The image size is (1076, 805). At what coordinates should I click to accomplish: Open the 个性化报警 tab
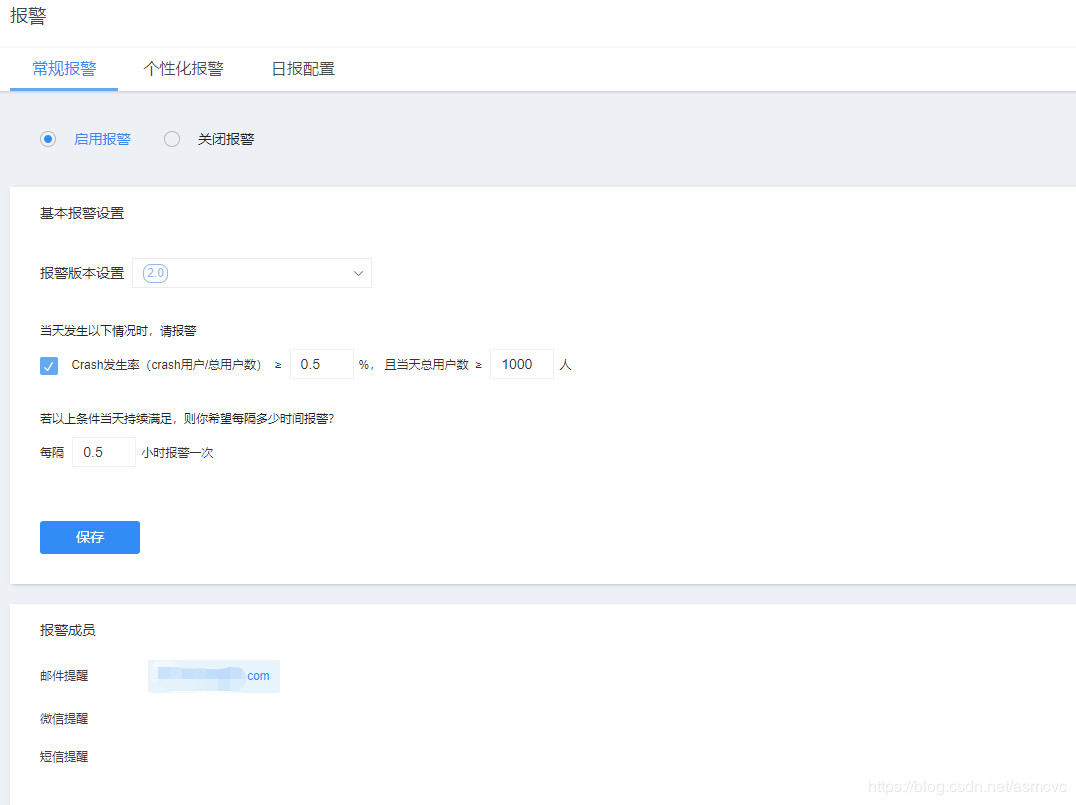[x=183, y=69]
